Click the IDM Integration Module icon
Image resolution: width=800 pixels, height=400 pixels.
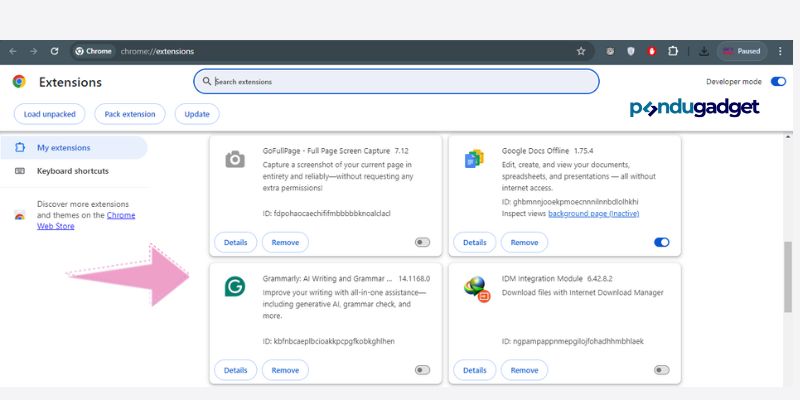tap(477, 289)
